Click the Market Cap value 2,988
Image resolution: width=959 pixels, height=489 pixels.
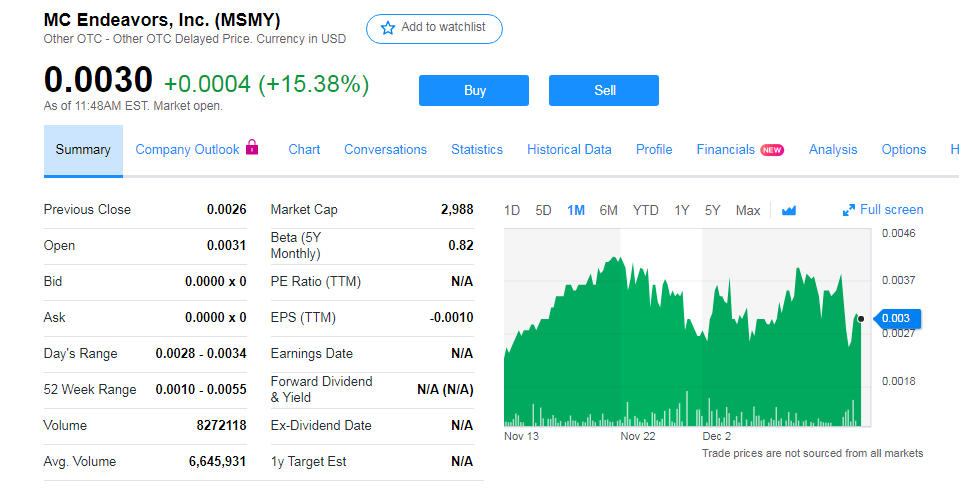pos(457,209)
